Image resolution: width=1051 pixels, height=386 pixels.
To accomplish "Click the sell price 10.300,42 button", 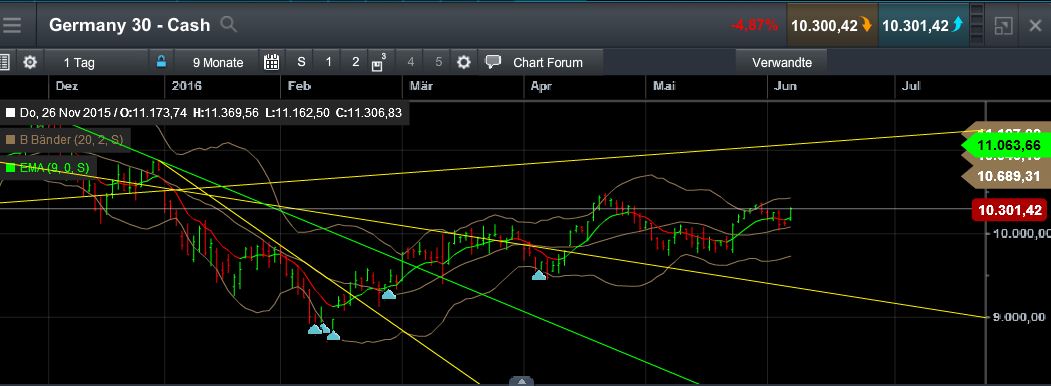I will tap(832, 25).
